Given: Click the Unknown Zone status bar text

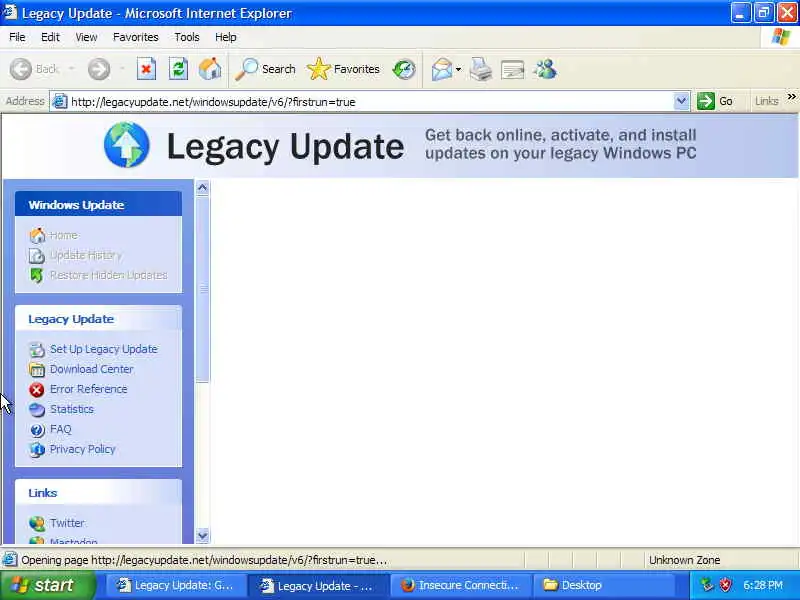Looking at the screenshot, I should click(x=684, y=560).
